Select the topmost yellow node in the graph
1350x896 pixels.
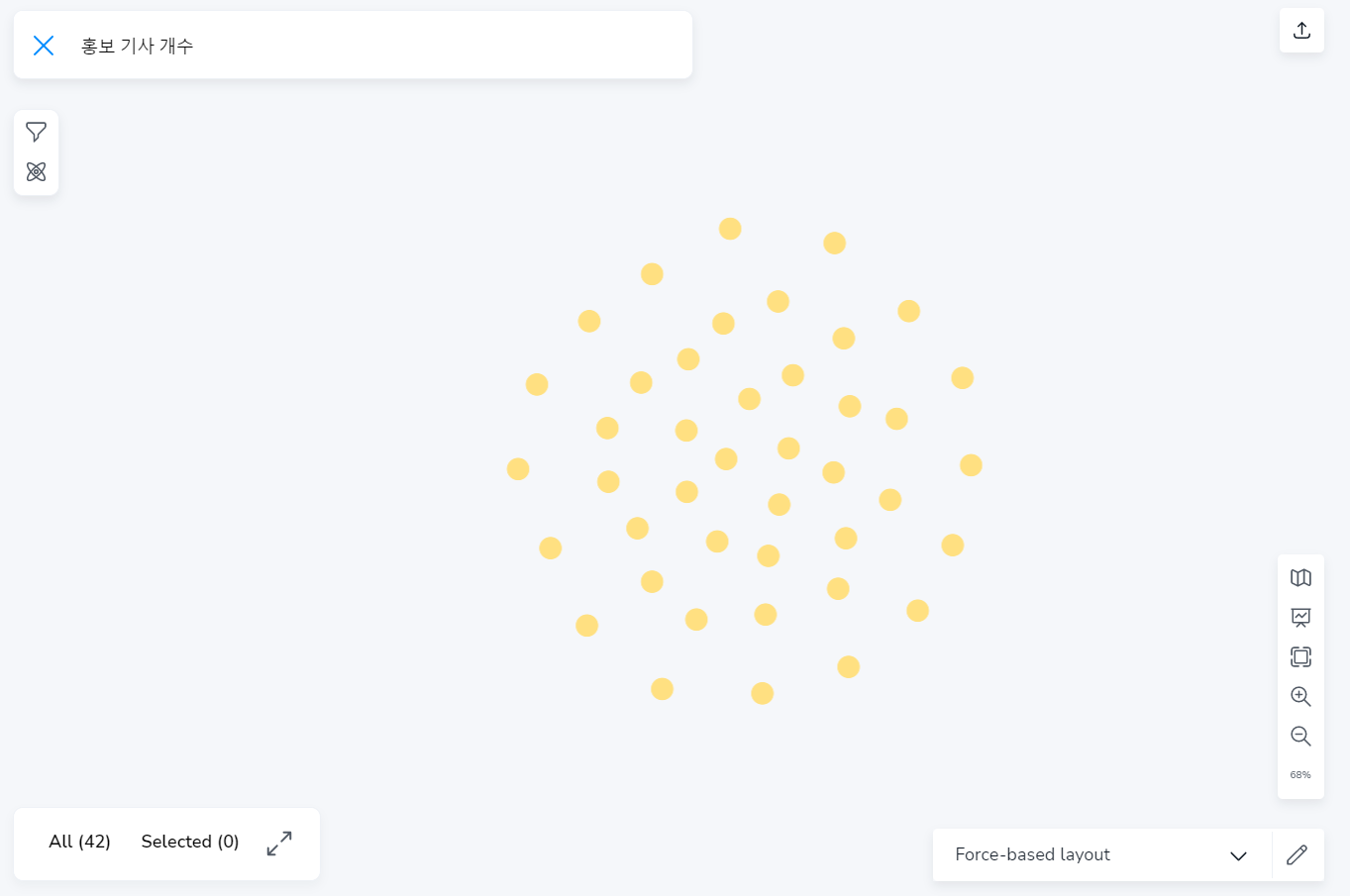pos(730,229)
